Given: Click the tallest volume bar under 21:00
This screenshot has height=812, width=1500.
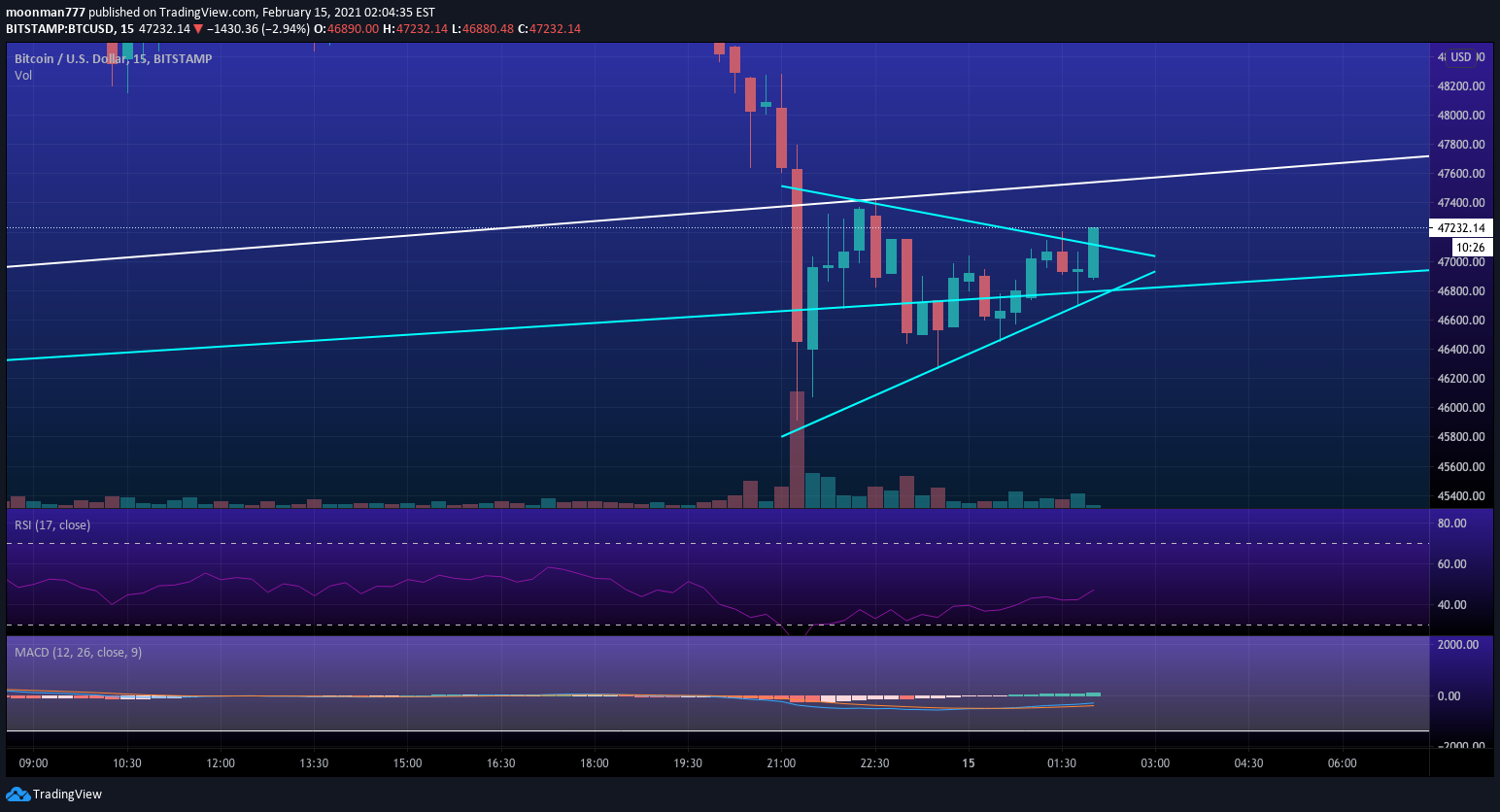Looking at the screenshot, I should click(x=797, y=449).
